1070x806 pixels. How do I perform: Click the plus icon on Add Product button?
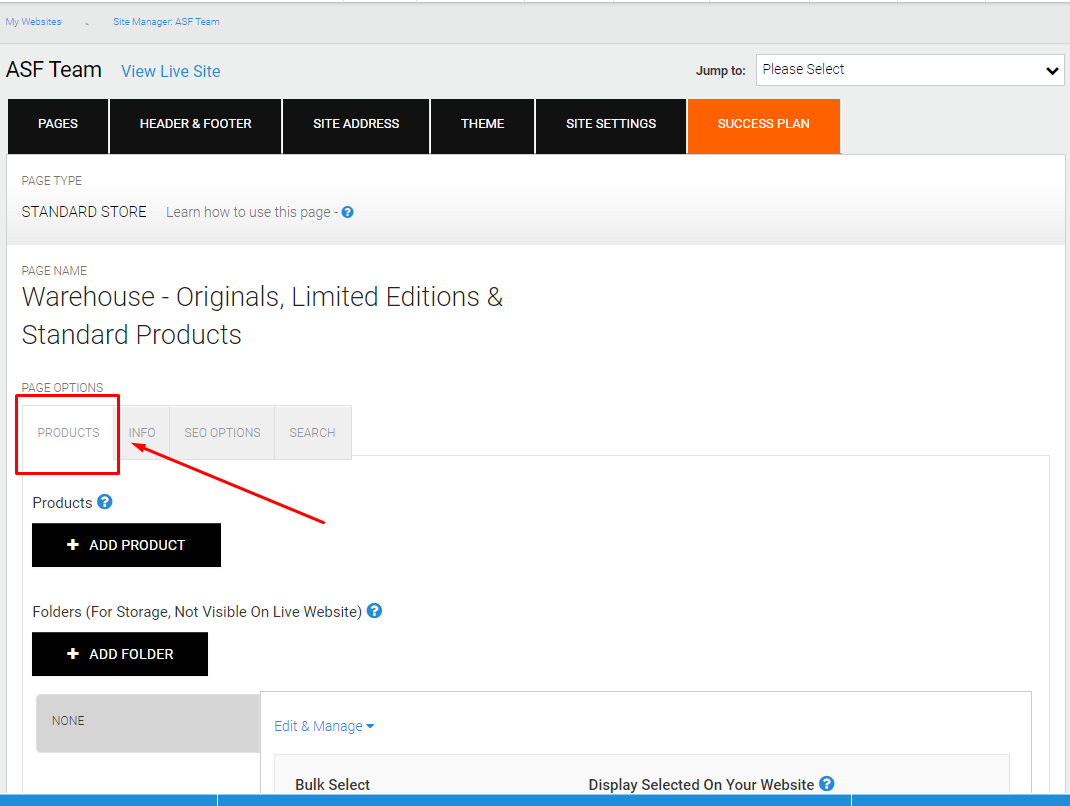point(73,545)
